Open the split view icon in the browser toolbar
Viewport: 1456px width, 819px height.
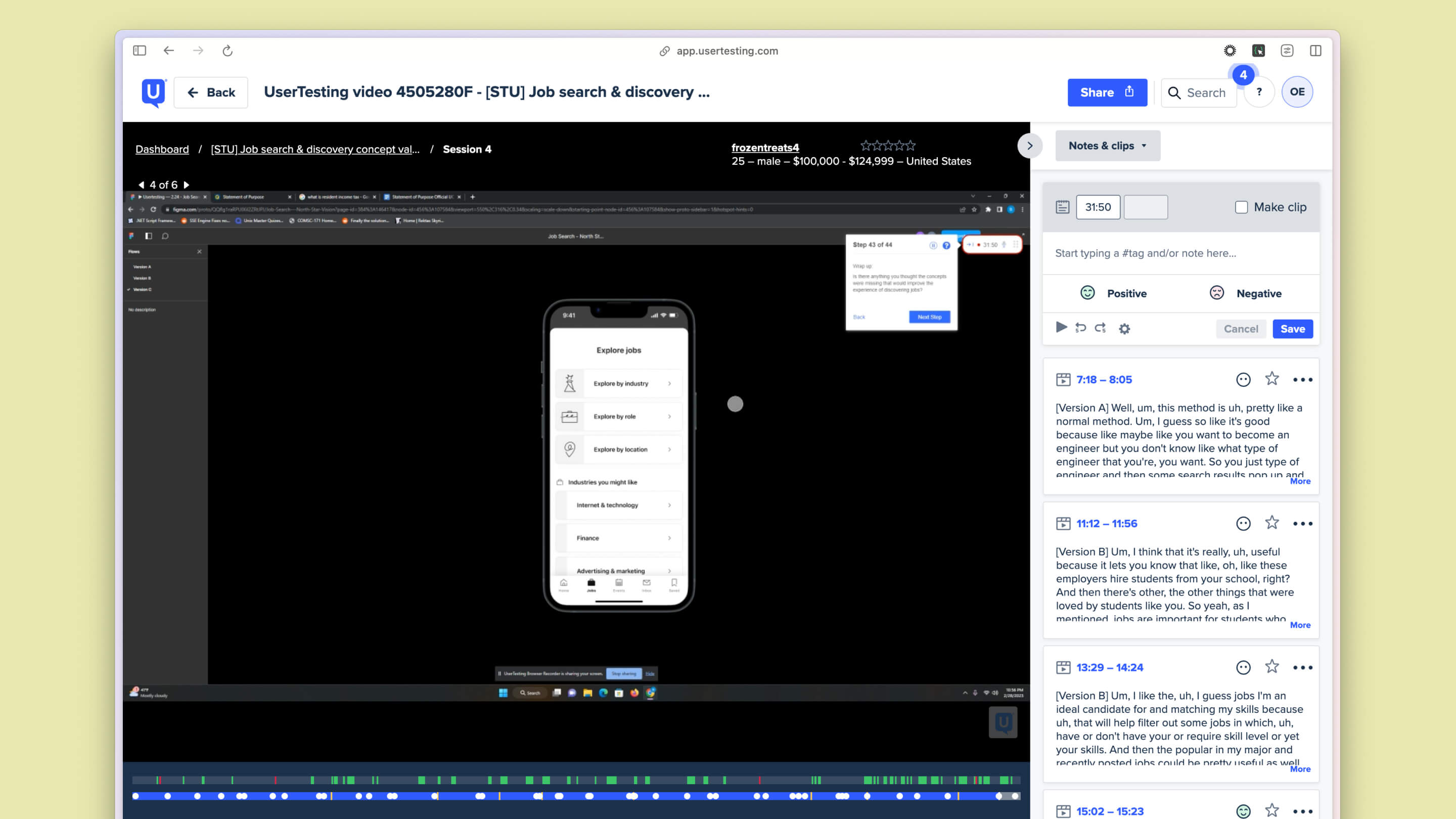(x=1316, y=51)
